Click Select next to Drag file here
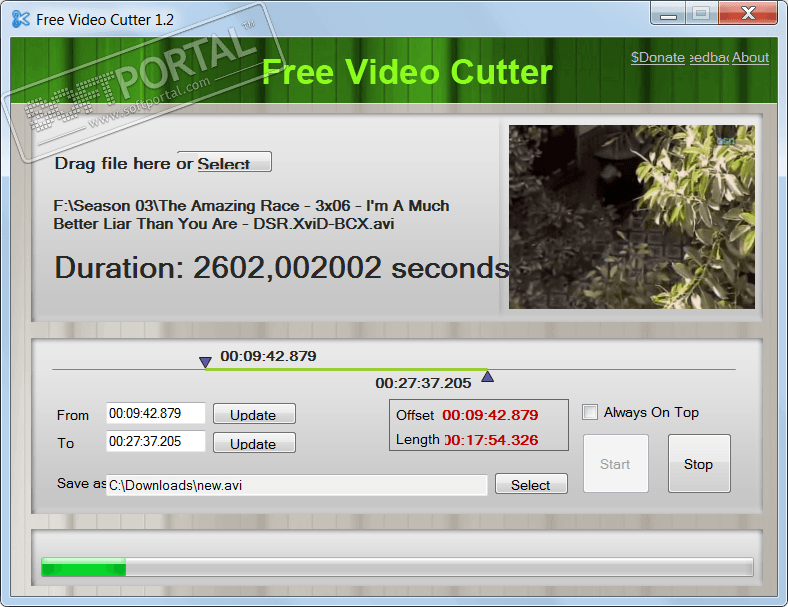The width and height of the screenshot is (788, 607). point(234,162)
